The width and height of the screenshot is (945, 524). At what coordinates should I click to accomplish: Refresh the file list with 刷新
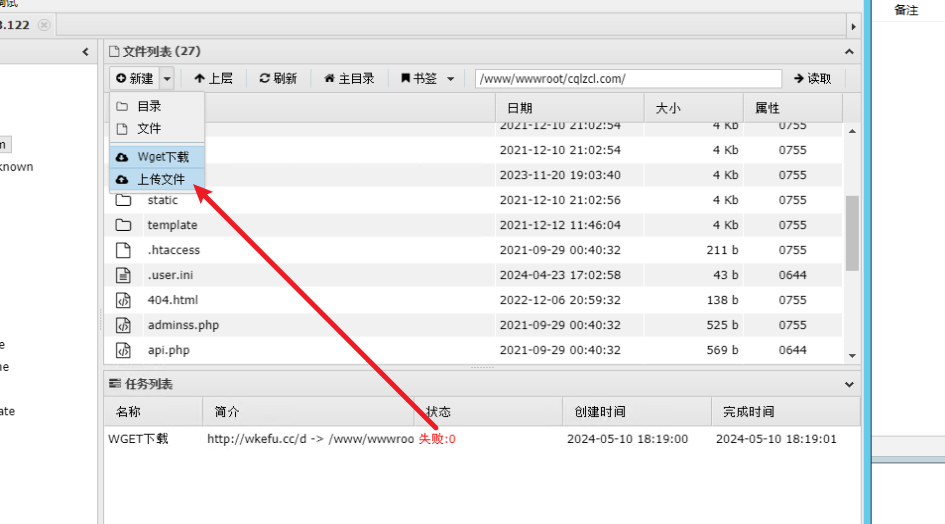point(278,78)
